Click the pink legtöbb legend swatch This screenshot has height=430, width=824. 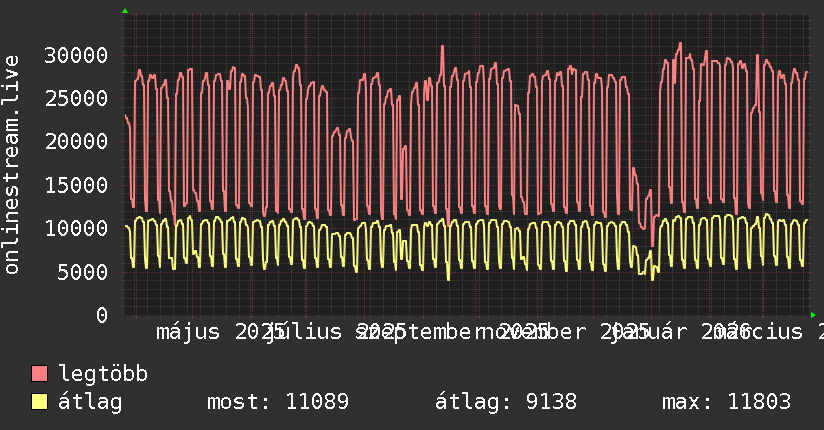pyautogui.click(x=39, y=374)
